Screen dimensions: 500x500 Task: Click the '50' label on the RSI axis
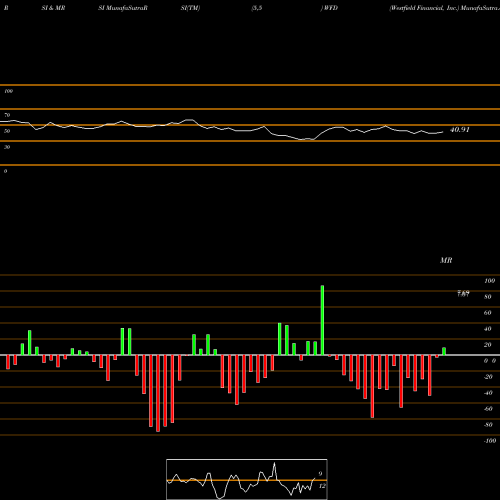coord(7,131)
